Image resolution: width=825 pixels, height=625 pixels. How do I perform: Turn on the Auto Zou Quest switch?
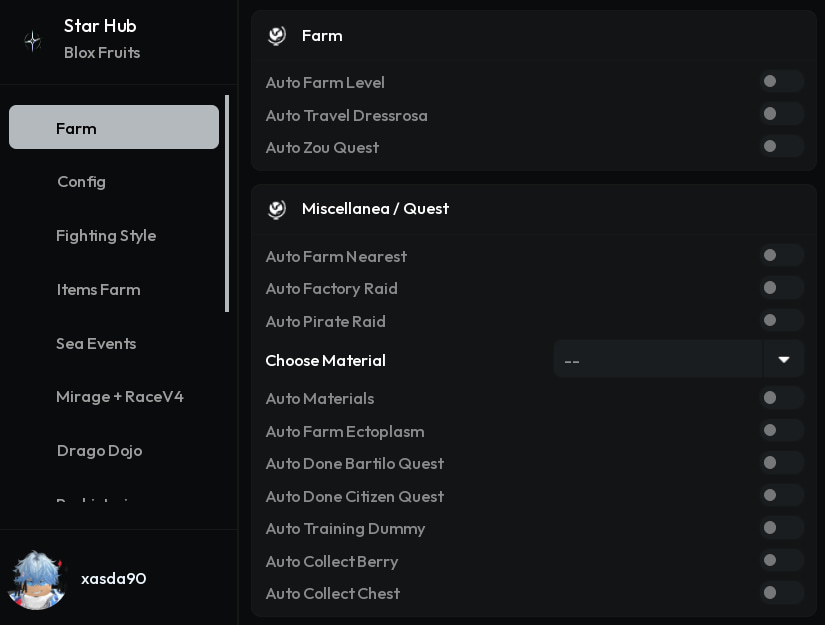[x=781, y=146]
